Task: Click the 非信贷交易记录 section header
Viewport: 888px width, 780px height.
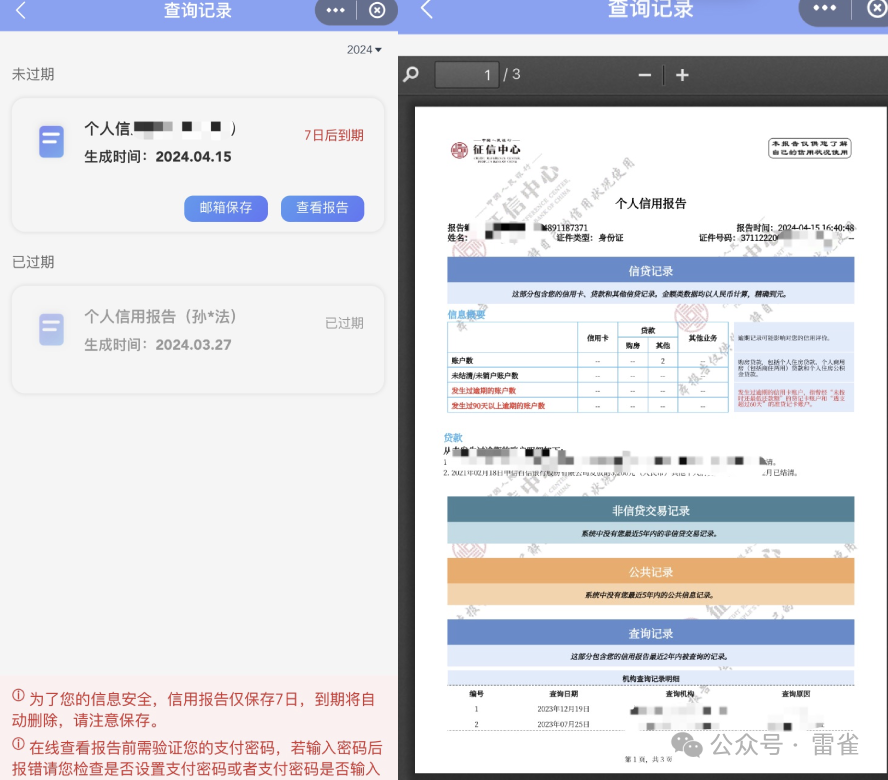Action: (x=650, y=510)
